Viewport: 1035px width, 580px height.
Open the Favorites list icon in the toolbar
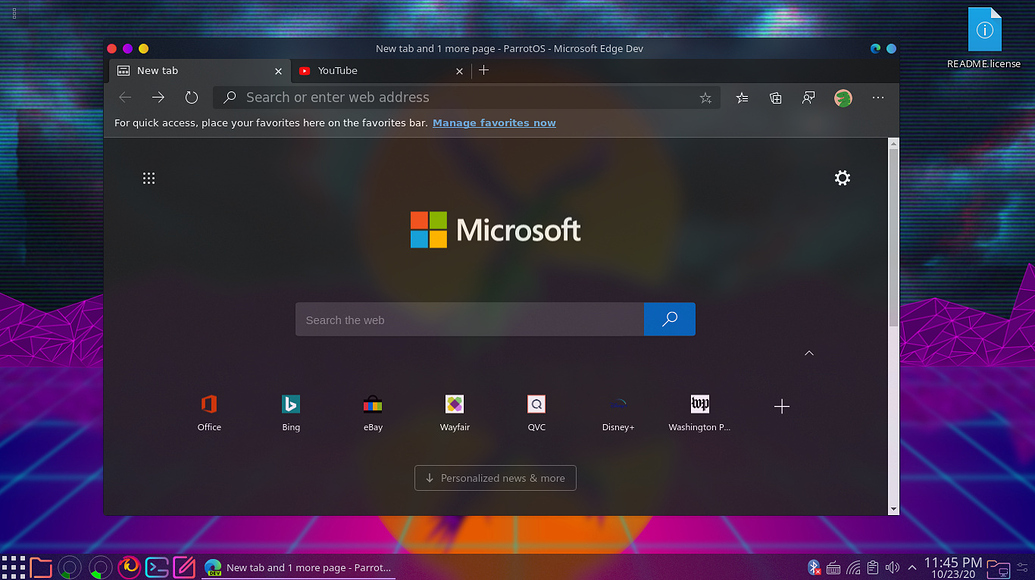[742, 98]
